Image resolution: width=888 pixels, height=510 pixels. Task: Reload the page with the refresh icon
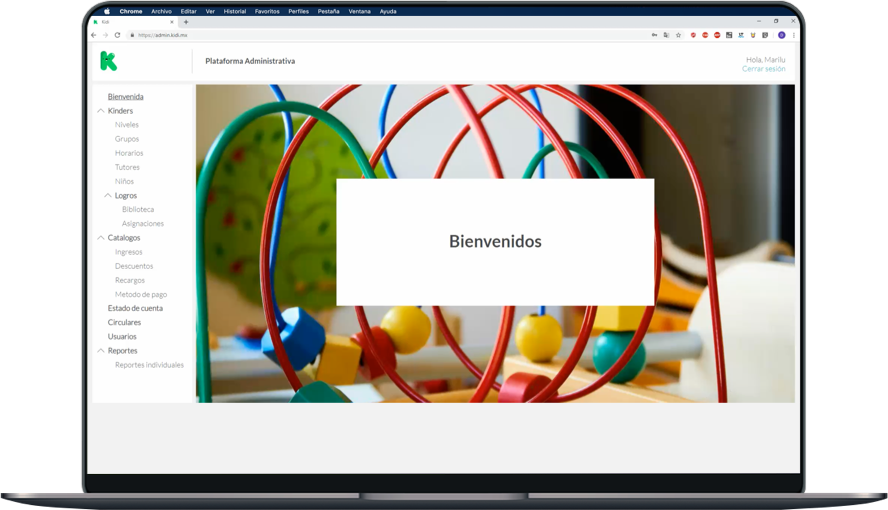(117, 35)
